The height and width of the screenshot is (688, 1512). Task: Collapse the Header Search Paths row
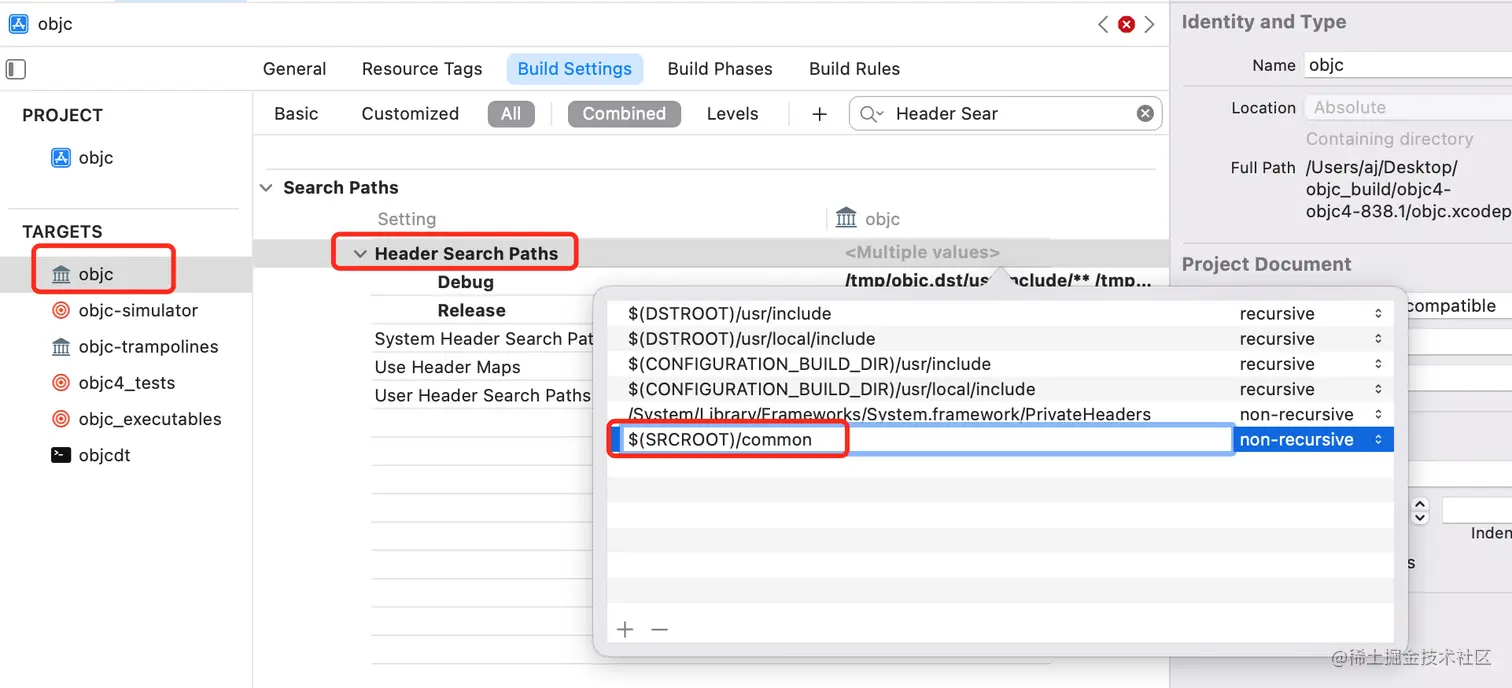pyautogui.click(x=360, y=254)
